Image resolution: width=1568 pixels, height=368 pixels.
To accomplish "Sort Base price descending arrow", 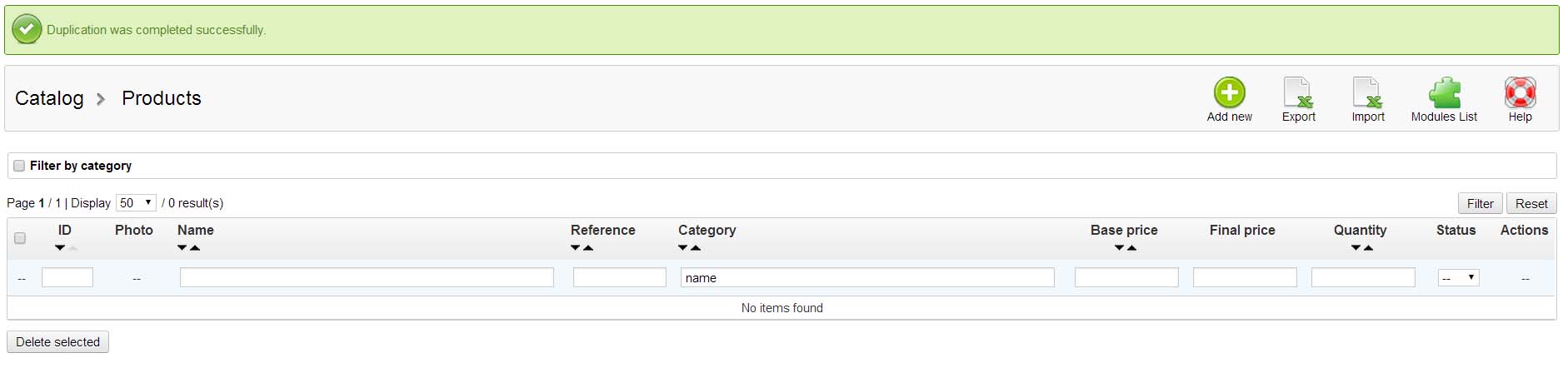I will tap(1120, 248).
